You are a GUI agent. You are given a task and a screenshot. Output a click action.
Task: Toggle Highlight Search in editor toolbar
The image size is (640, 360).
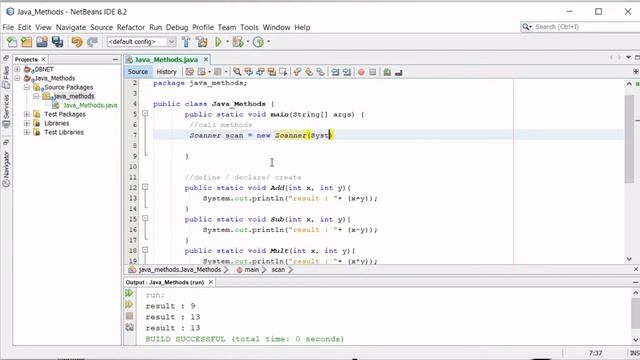coord(271,72)
